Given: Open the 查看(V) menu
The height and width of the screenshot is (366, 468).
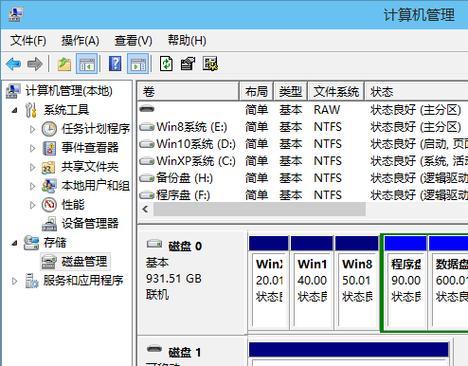Looking at the screenshot, I should pos(133,41).
